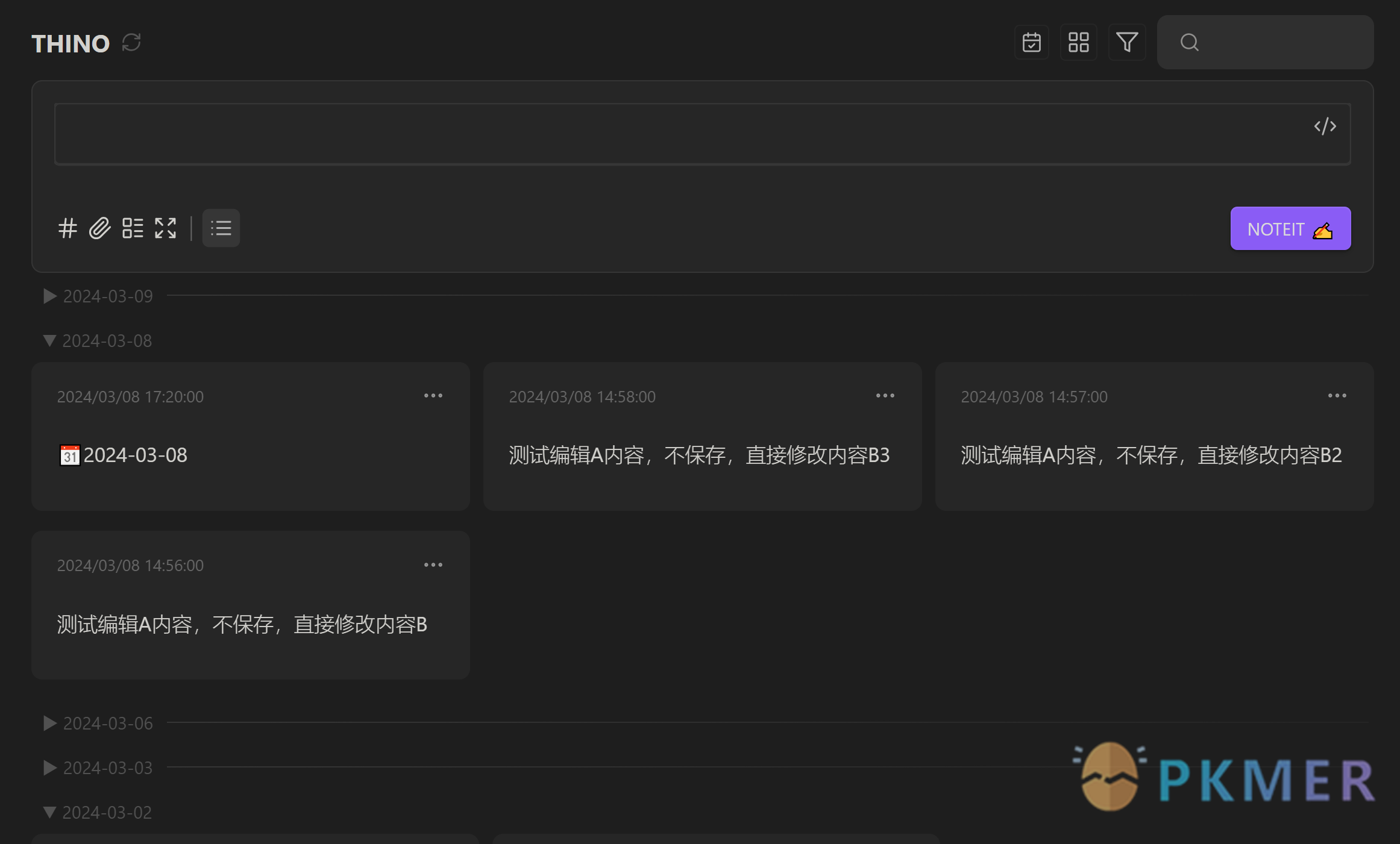Click the expand fullscreen icon
Screen dimensions: 1400x844
[x=166, y=228]
